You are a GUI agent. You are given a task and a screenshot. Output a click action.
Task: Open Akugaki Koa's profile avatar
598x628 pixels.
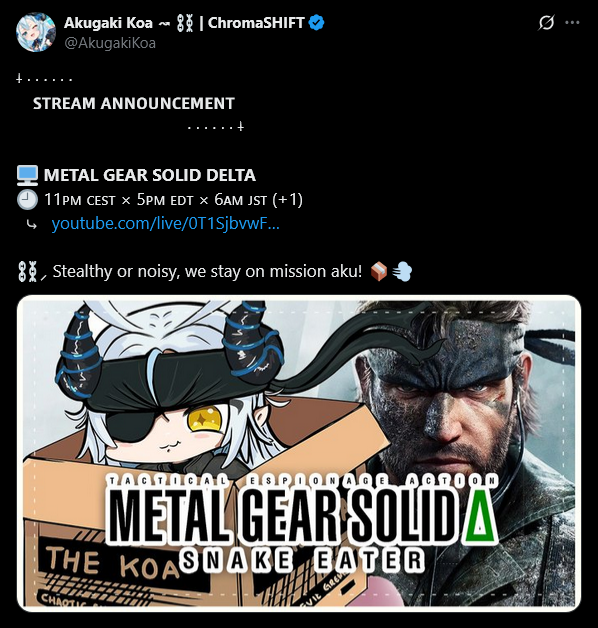[x=36, y=32]
